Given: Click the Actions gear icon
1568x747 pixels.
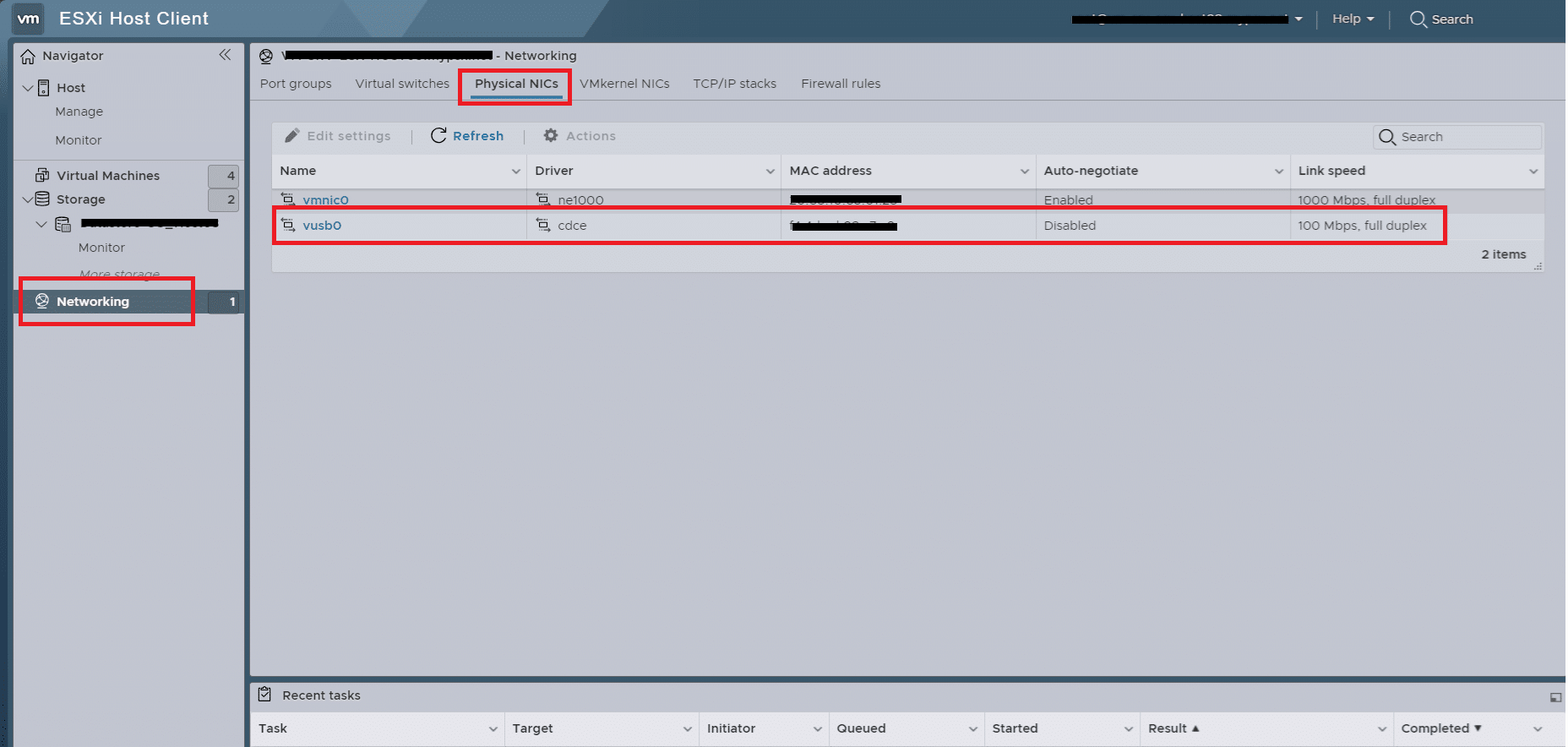Looking at the screenshot, I should [x=551, y=135].
